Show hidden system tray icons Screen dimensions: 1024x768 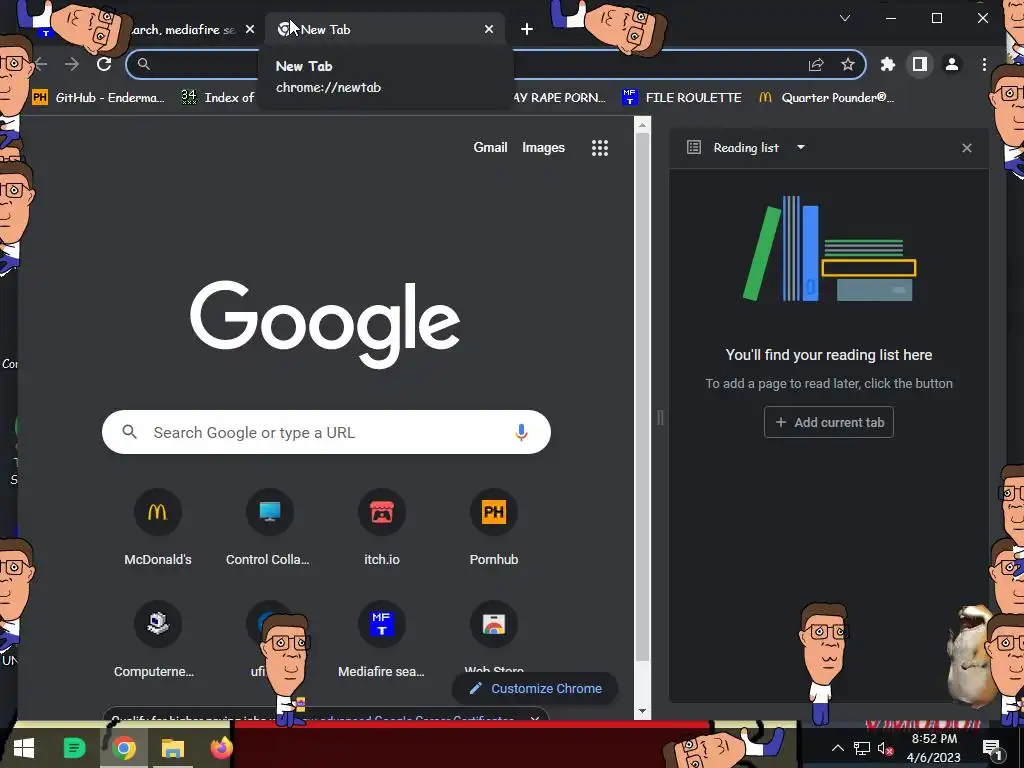coord(837,748)
